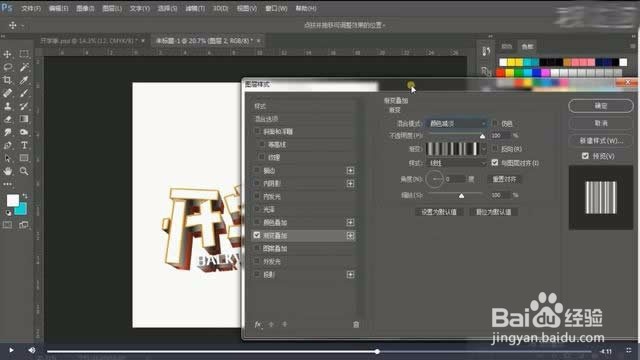This screenshot has height=360, width=640.
Task: Click the gradient preview swatch
Action: point(452,149)
